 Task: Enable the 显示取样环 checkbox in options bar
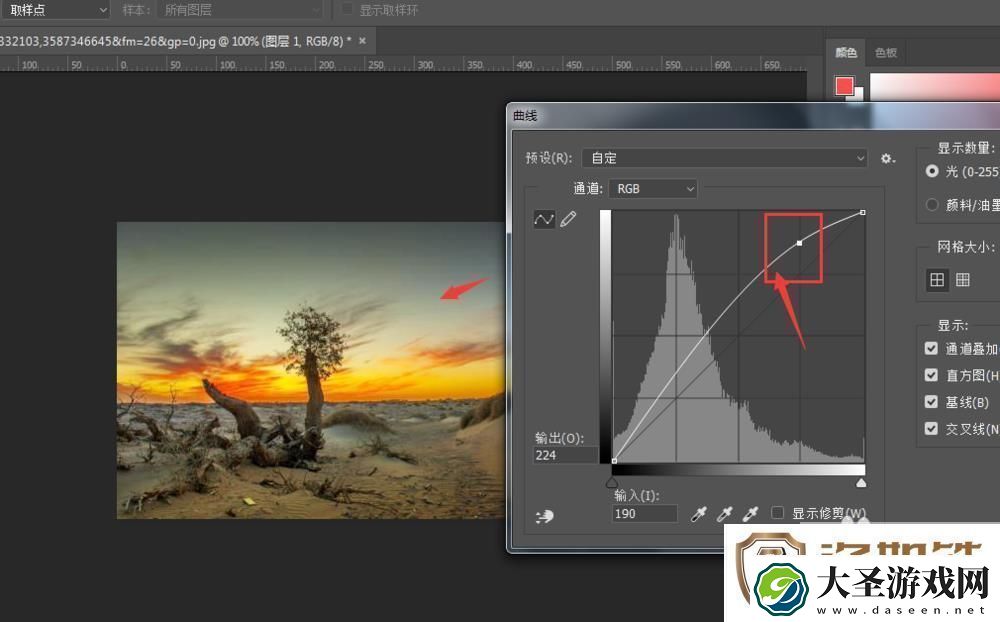coord(347,9)
